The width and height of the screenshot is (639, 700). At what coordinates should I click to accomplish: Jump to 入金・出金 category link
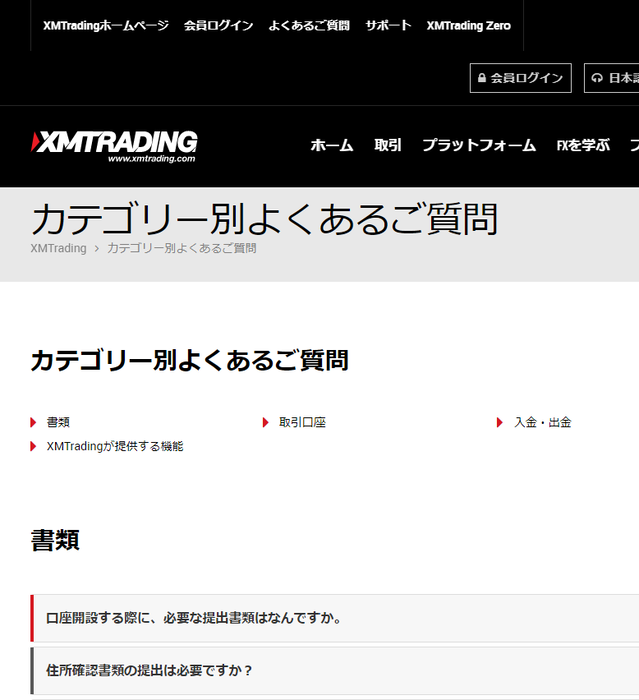[543, 422]
